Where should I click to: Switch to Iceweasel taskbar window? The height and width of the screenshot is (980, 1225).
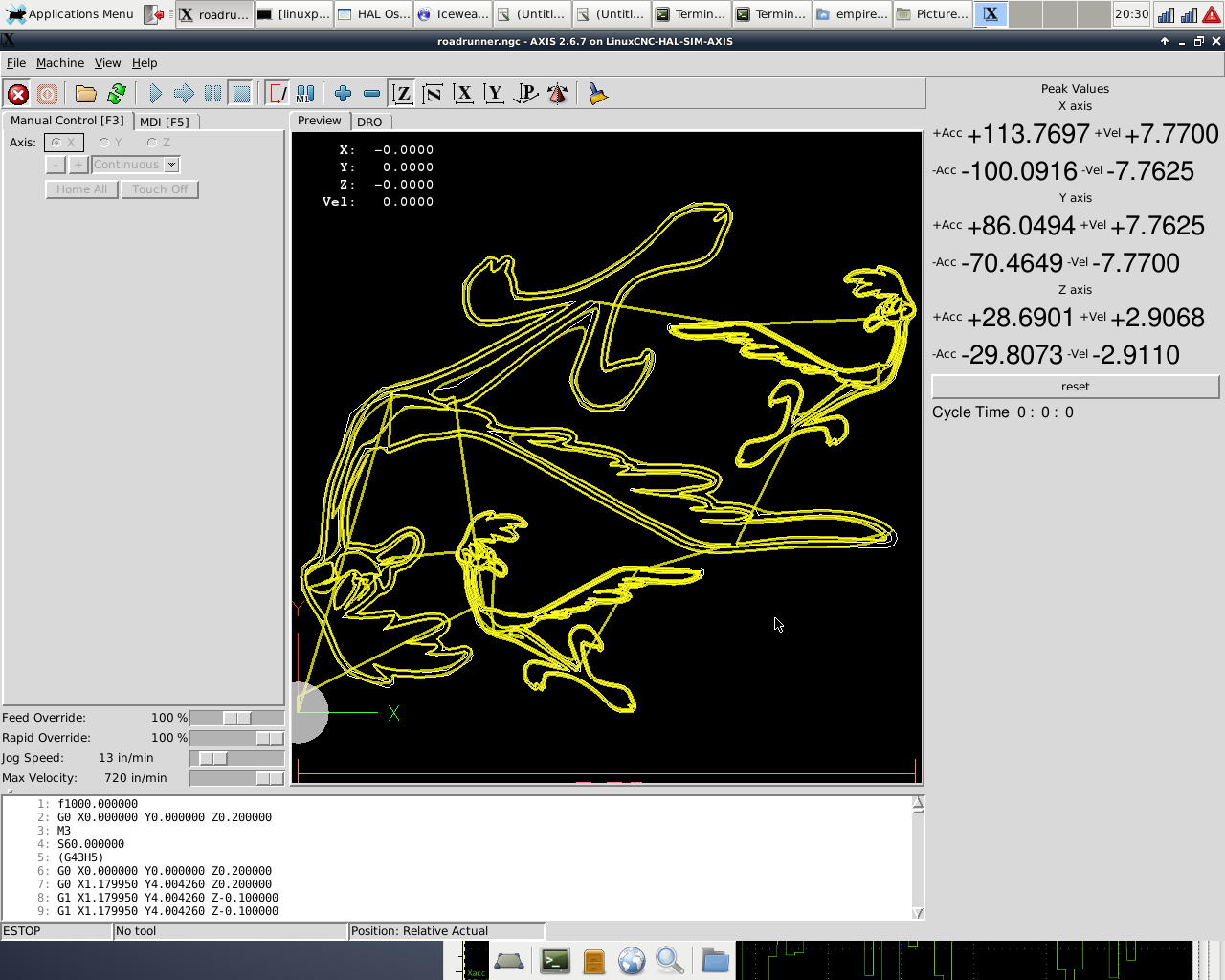453,14
